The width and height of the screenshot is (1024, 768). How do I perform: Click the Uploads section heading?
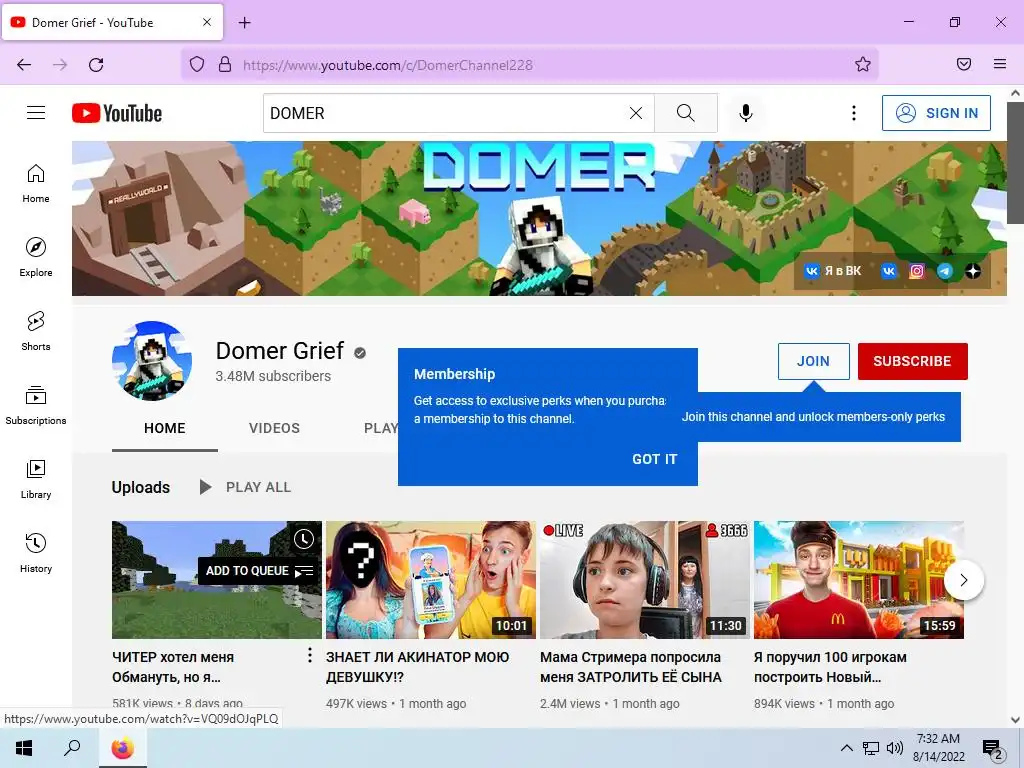[x=140, y=487]
